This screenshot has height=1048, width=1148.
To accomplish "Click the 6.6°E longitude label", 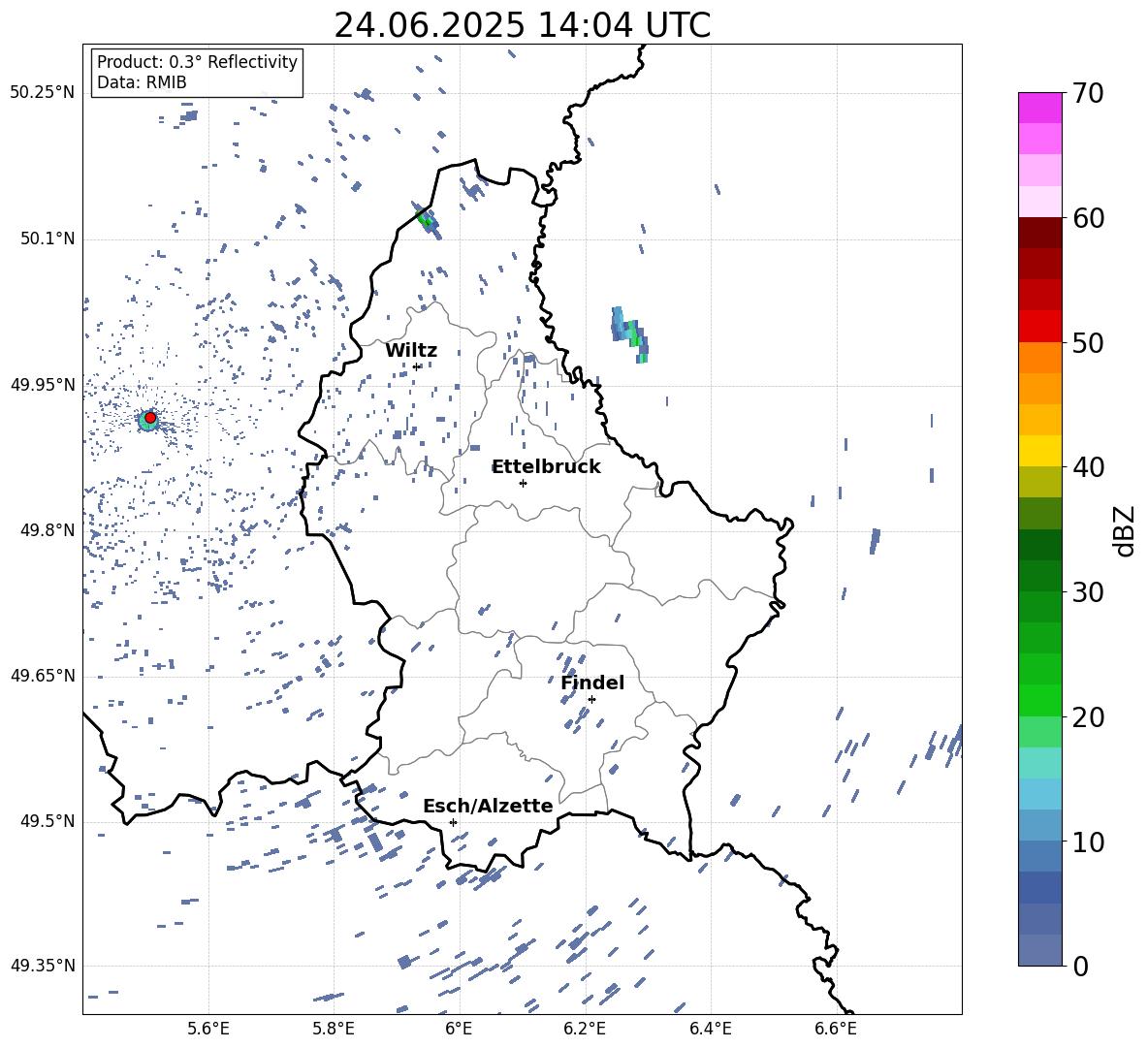I will click(836, 1030).
